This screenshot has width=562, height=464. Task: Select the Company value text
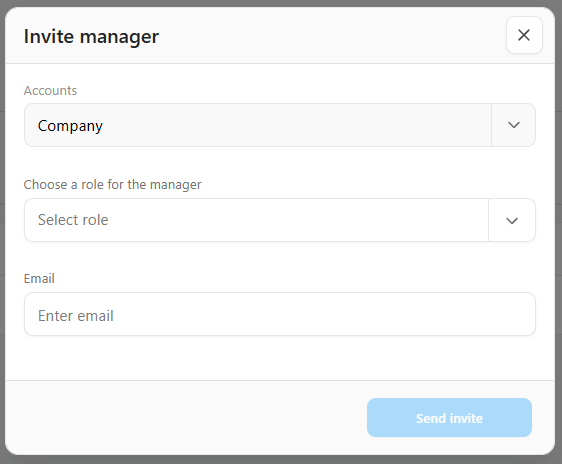(x=70, y=126)
